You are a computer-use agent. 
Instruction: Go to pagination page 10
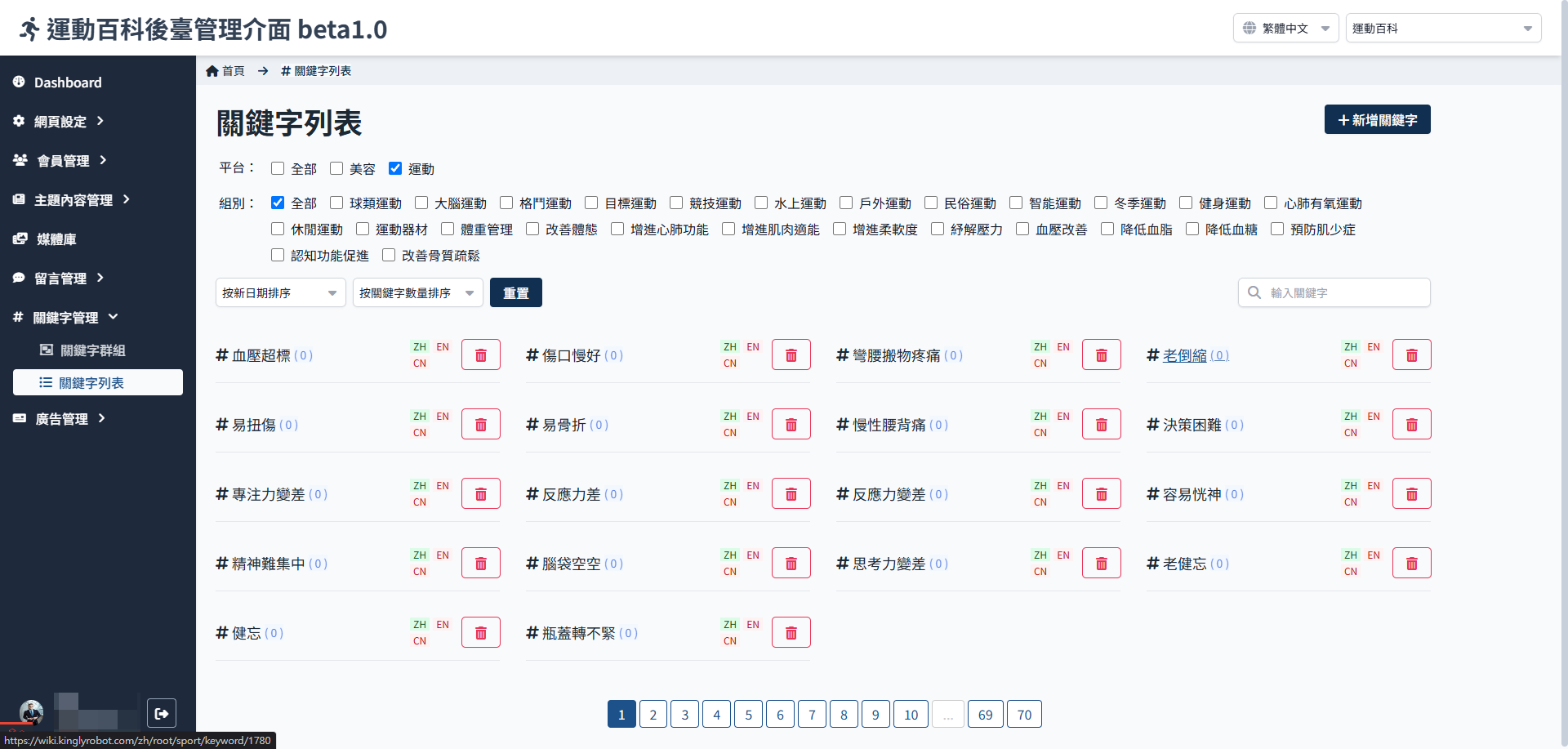[x=911, y=715]
